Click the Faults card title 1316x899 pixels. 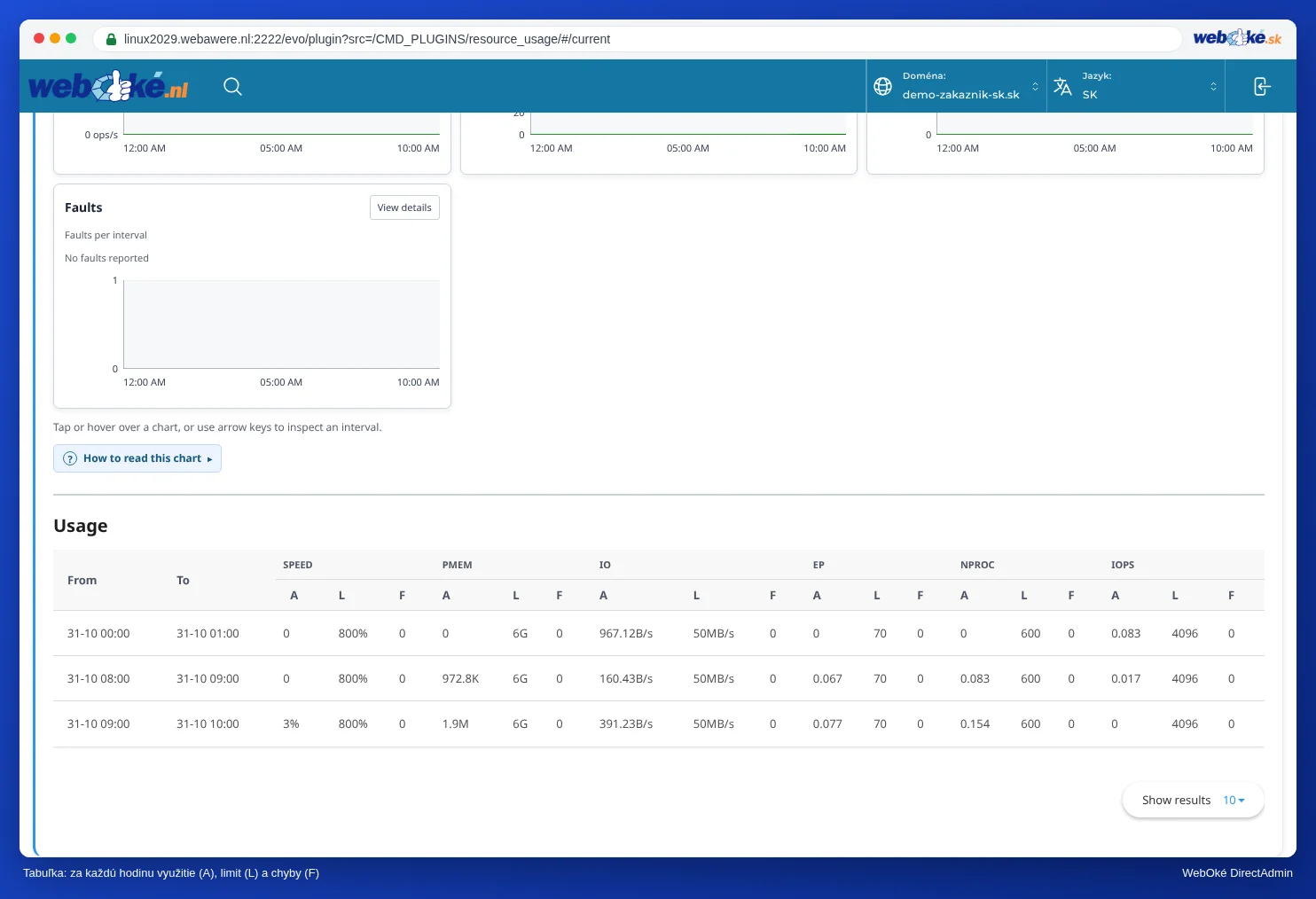point(83,207)
